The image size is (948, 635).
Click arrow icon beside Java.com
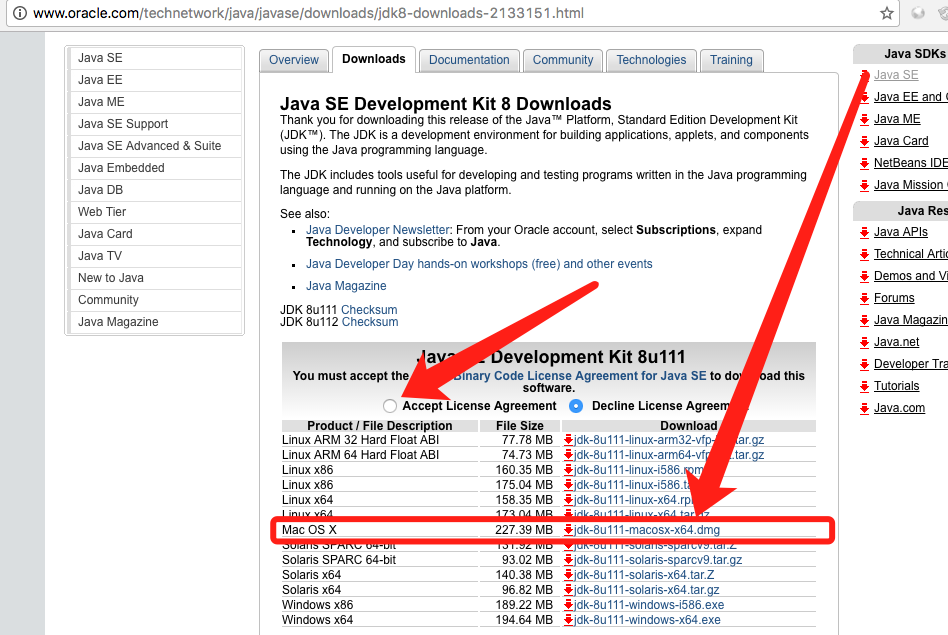click(865, 409)
